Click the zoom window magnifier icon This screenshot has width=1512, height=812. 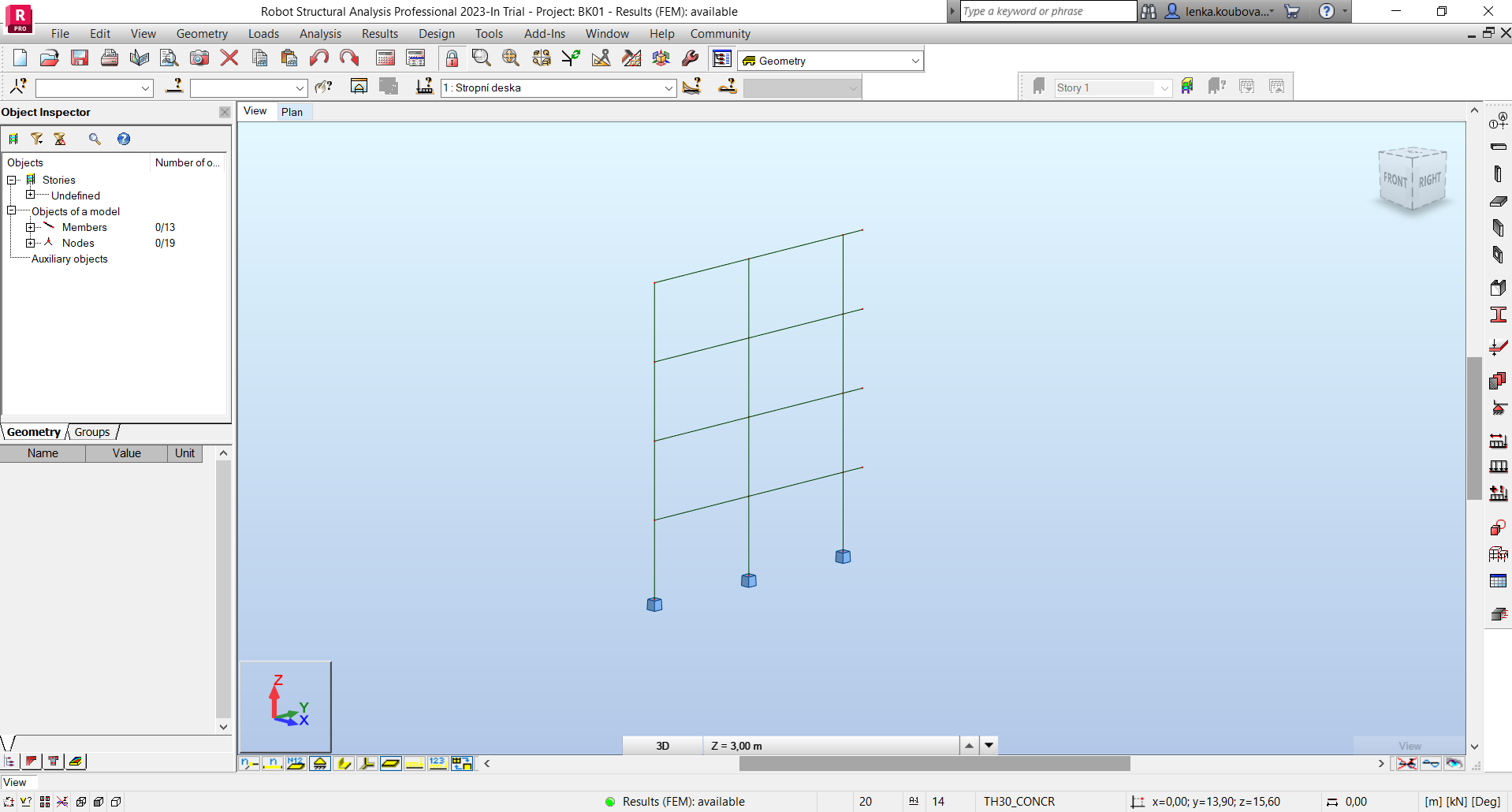[x=481, y=58]
